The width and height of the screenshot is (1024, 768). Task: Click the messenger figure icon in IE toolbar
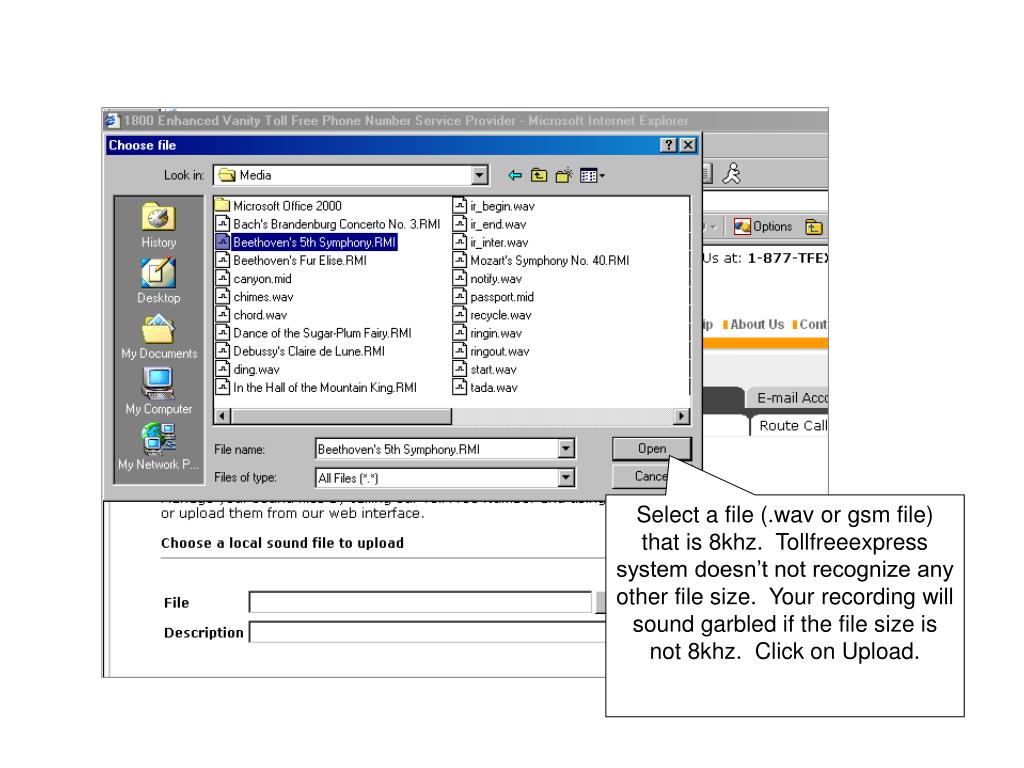[732, 174]
